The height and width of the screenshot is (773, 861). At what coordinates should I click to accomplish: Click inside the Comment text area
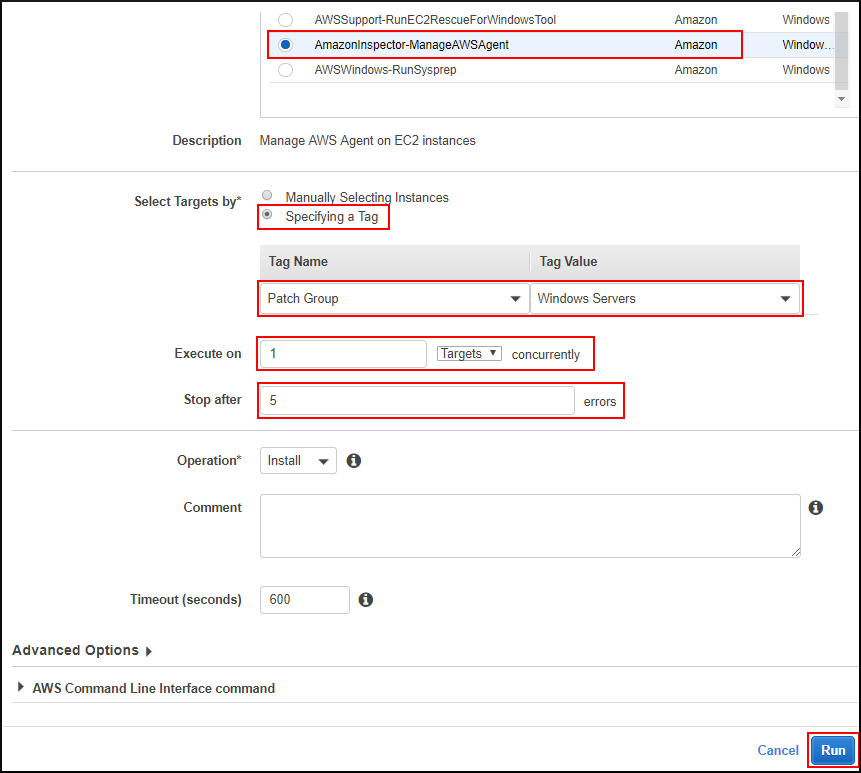529,525
